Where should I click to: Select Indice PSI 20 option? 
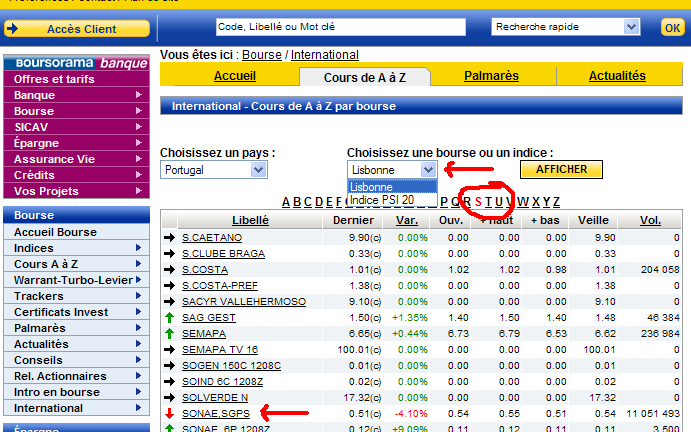(392, 200)
